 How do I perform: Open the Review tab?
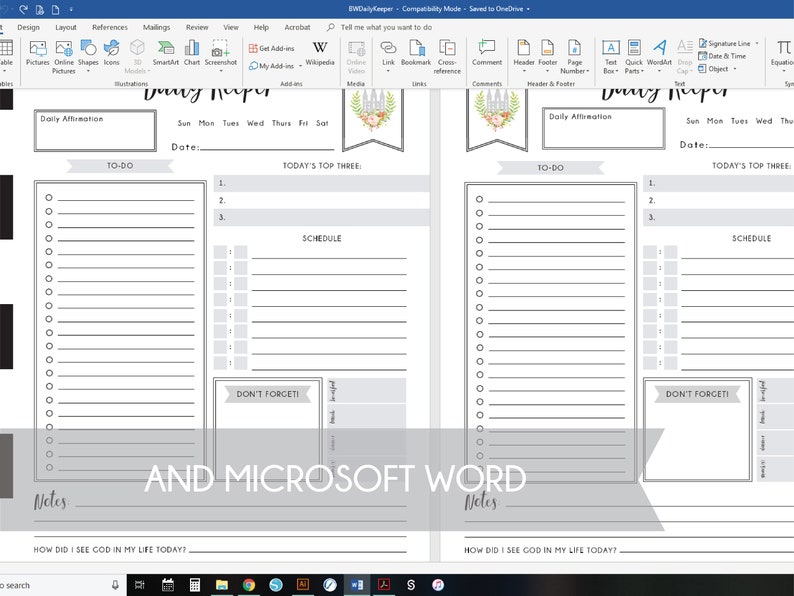point(197,27)
